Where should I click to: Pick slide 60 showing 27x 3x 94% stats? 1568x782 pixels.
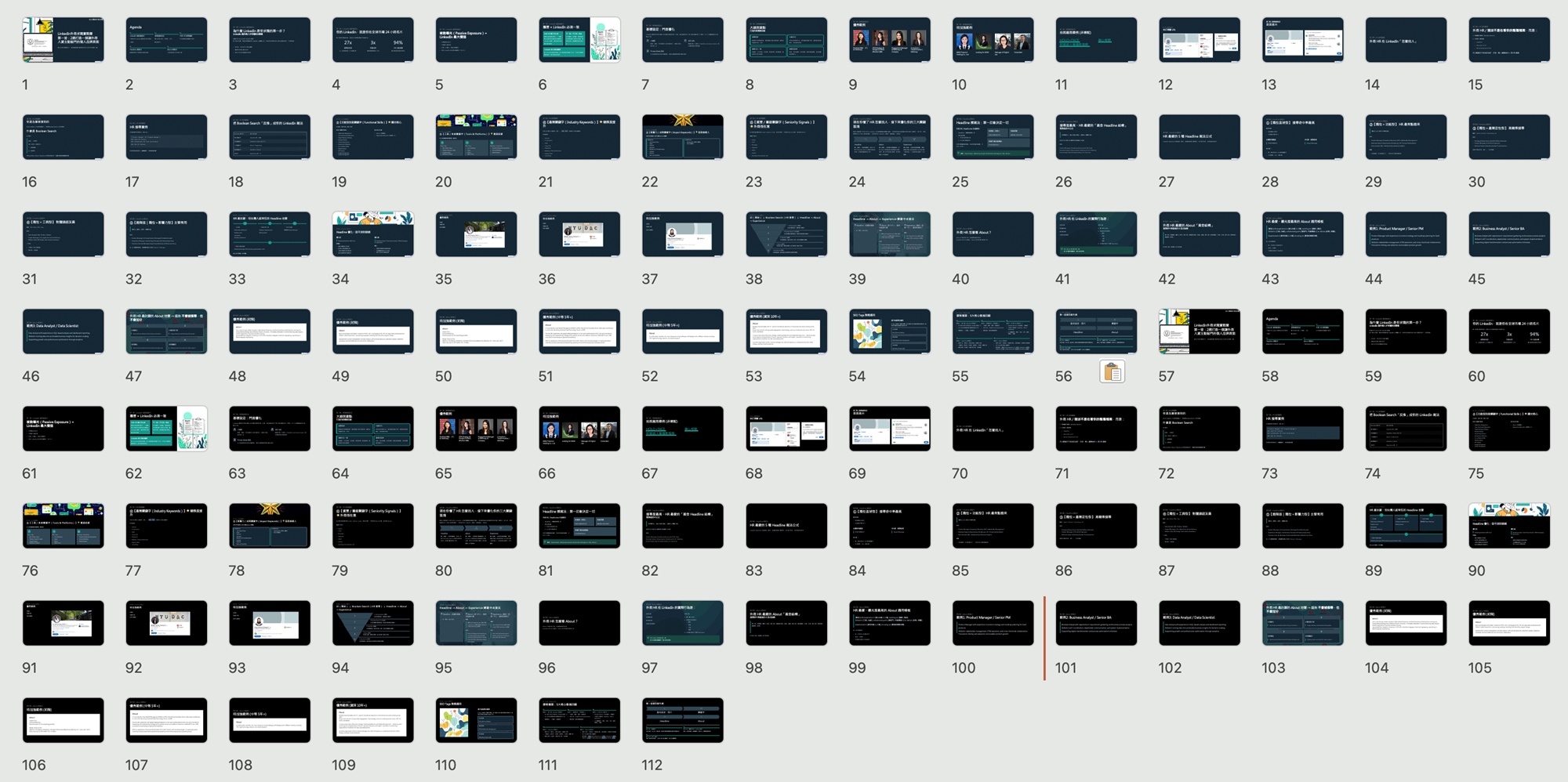[1508, 331]
